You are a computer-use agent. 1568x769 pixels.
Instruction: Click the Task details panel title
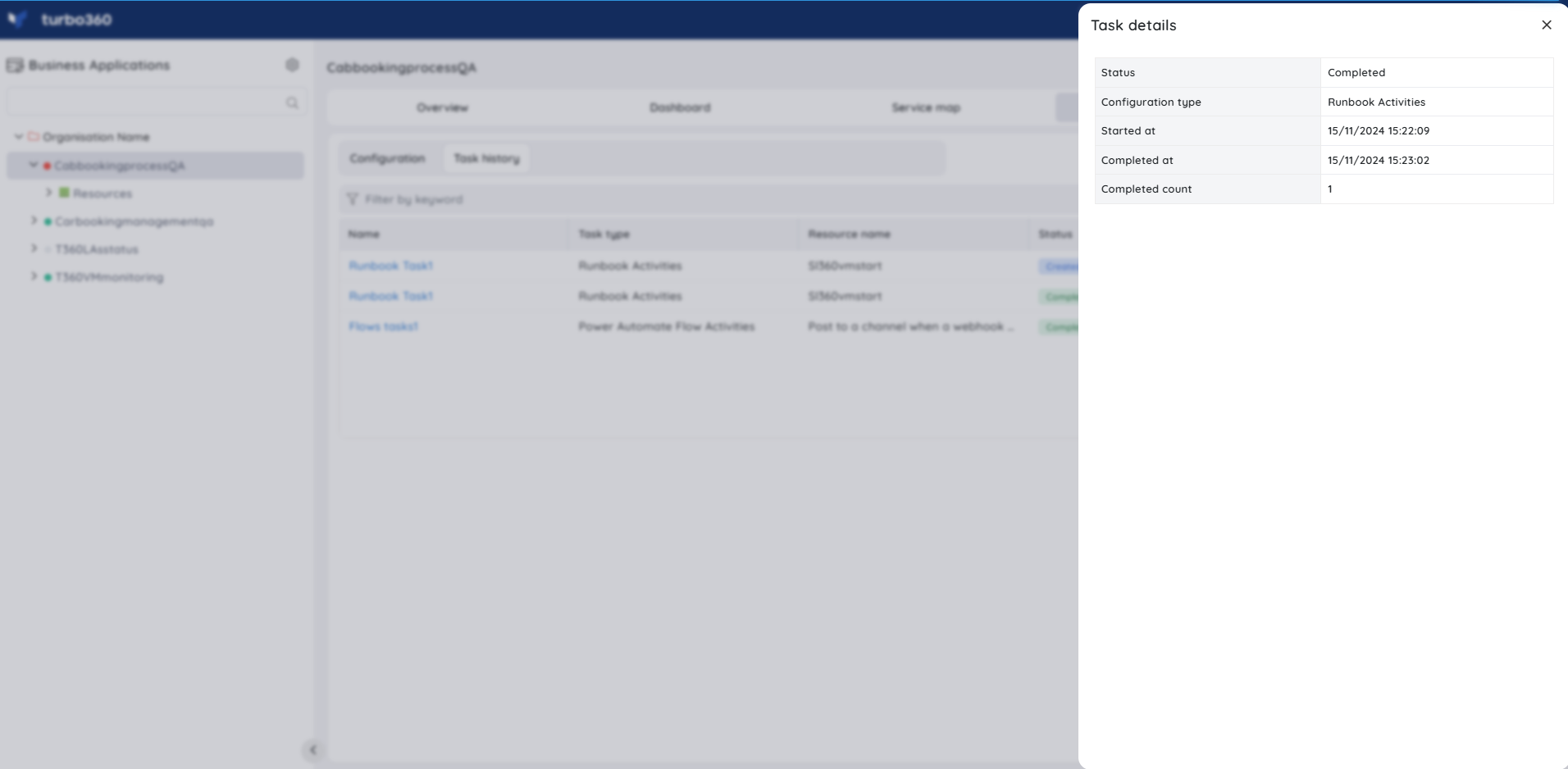(1133, 25)
